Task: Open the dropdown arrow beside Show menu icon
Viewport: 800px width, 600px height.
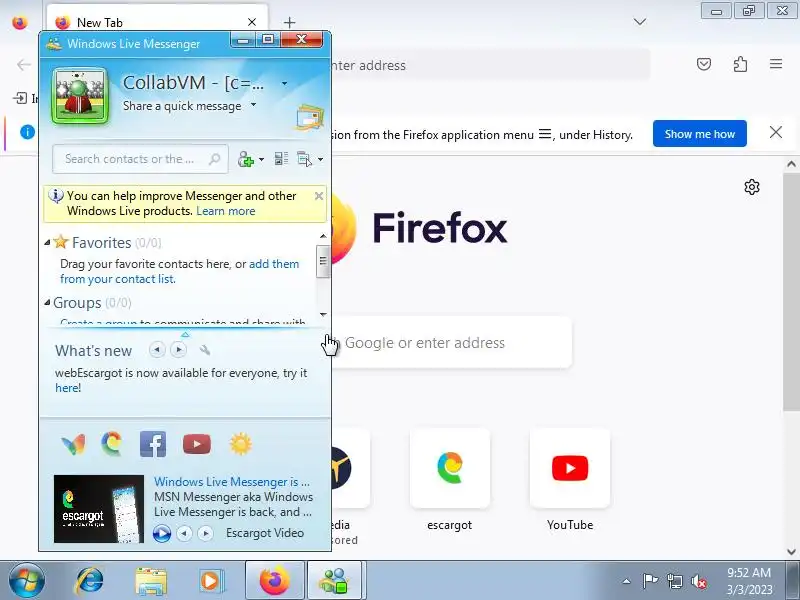Action: tap(320, 160)
